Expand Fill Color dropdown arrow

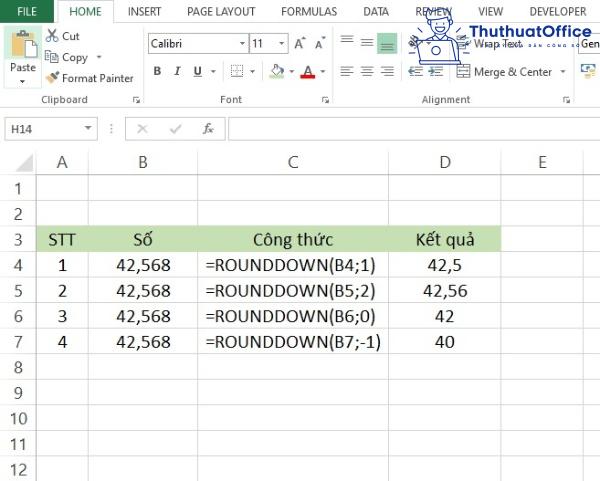tap(292, 71)
